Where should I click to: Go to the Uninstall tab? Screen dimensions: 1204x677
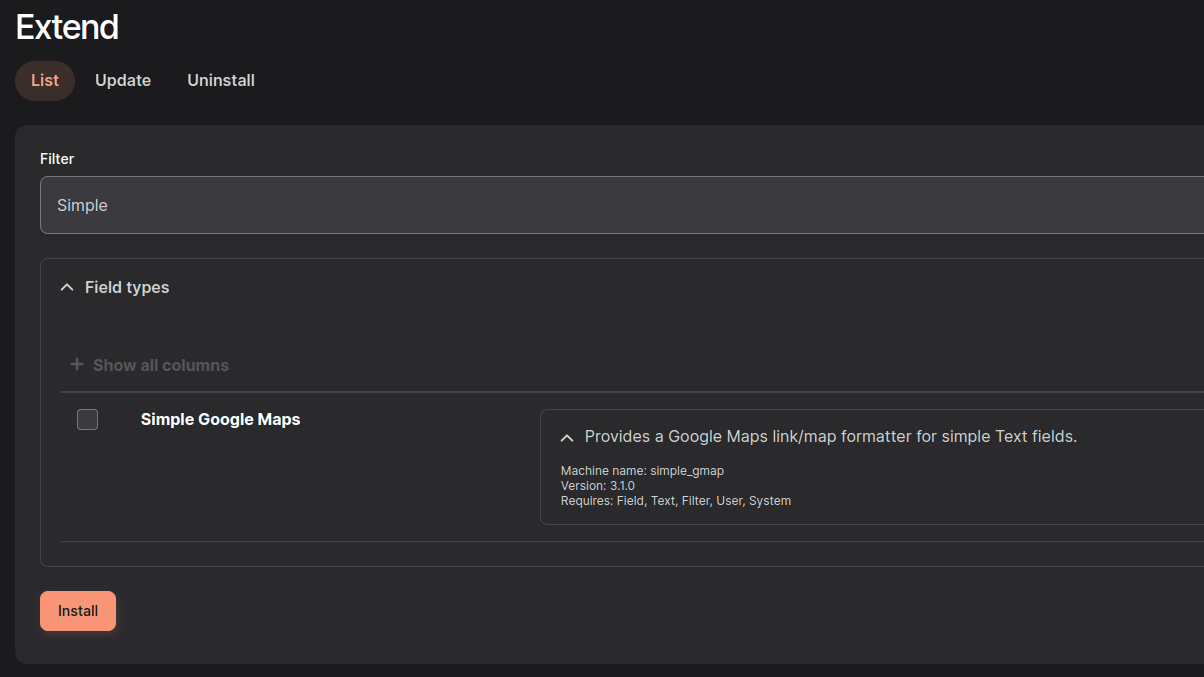coord(221,81)
